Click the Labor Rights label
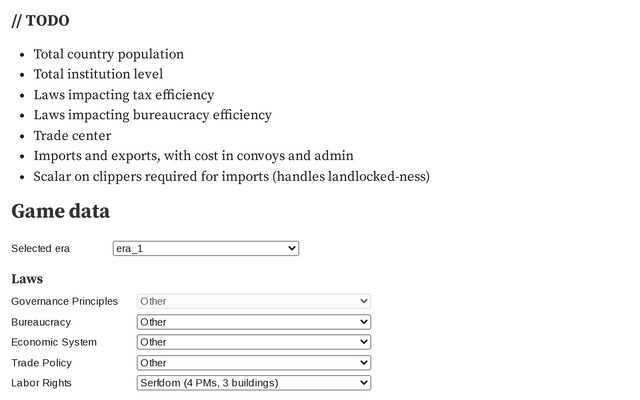This screenshot has width=640, height=400. 41,383
